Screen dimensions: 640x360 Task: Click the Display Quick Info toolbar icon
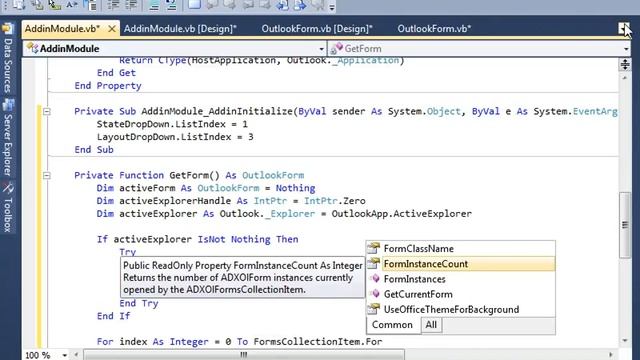click(54, 5)
